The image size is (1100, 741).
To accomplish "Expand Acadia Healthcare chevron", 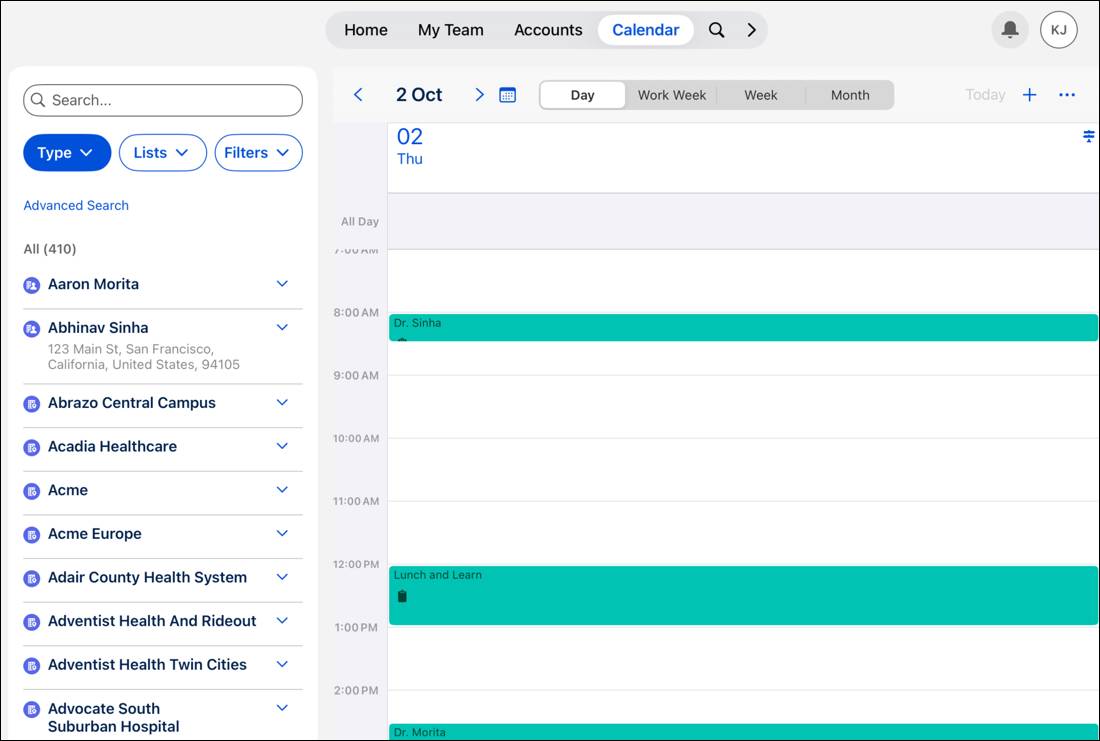I will (x=282, y=446).
